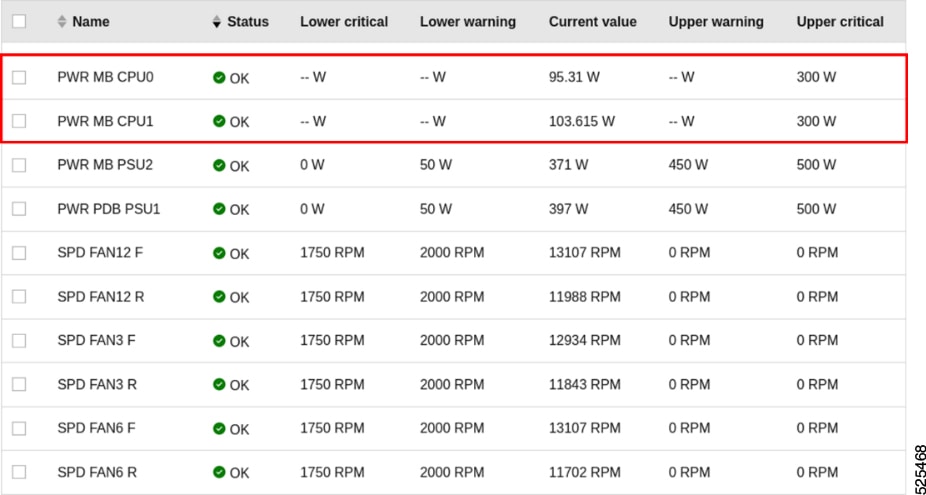Image resolution: width=926 pixels, height=495 pixels.
Task: Click PSU2's 50 W lower warning value
Action: (x=436, y=165)
